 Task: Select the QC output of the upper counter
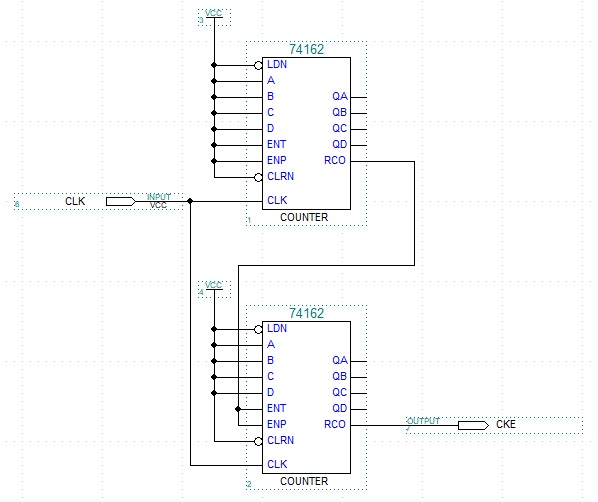pos(339,128)
